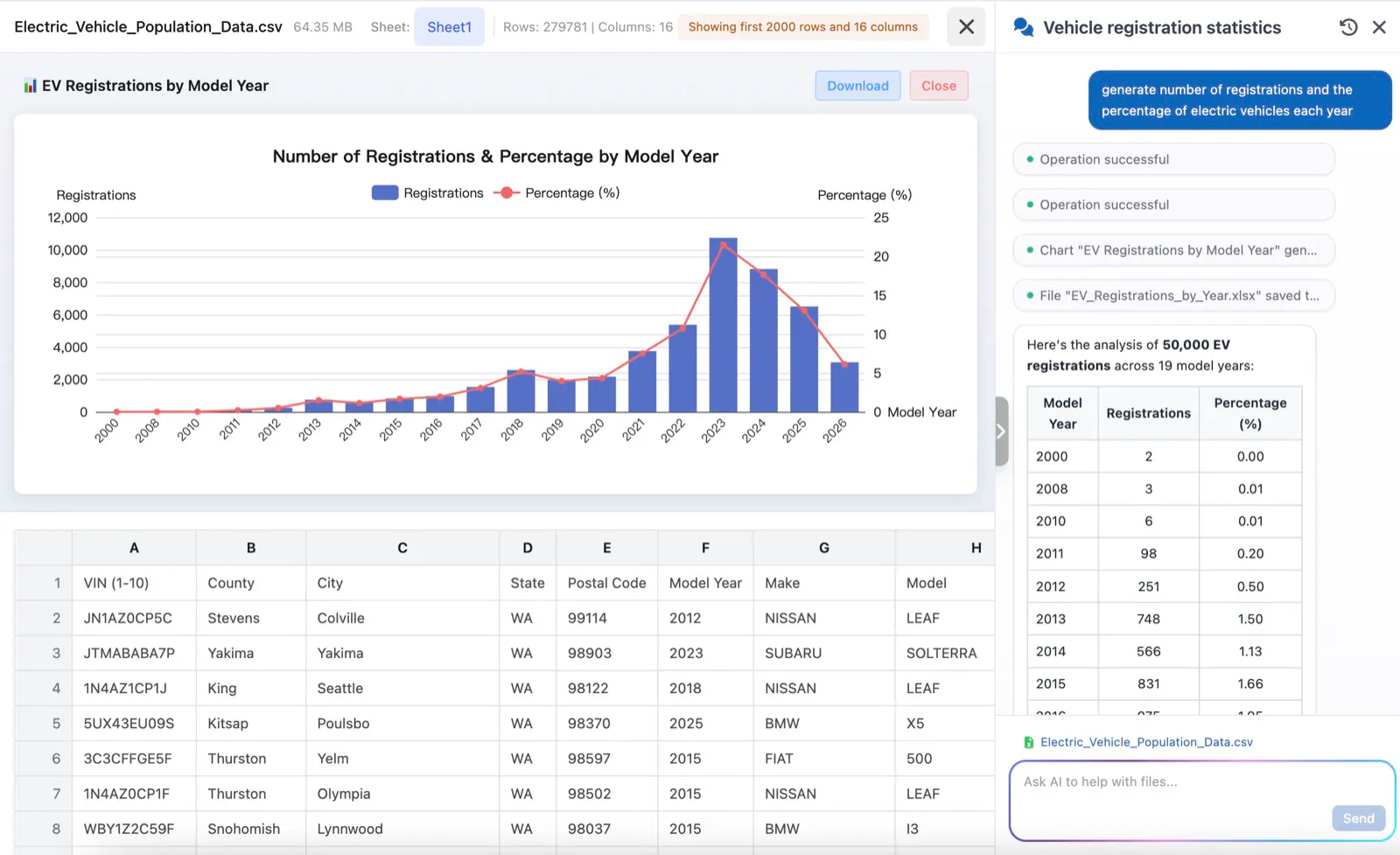Image resolution: width=1400 pixels, height=855 pixels.
Task: Collapse side panel with chevron handle
Action: tap(1002, 431)
